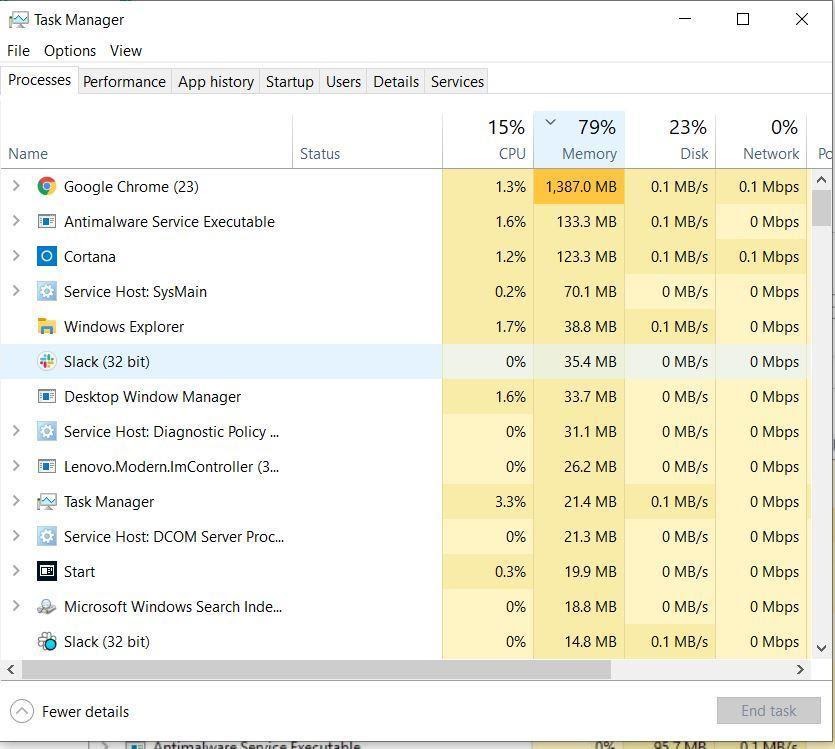Click the End task button
This screenshot has width=835, height=749.
click(768, 711)
